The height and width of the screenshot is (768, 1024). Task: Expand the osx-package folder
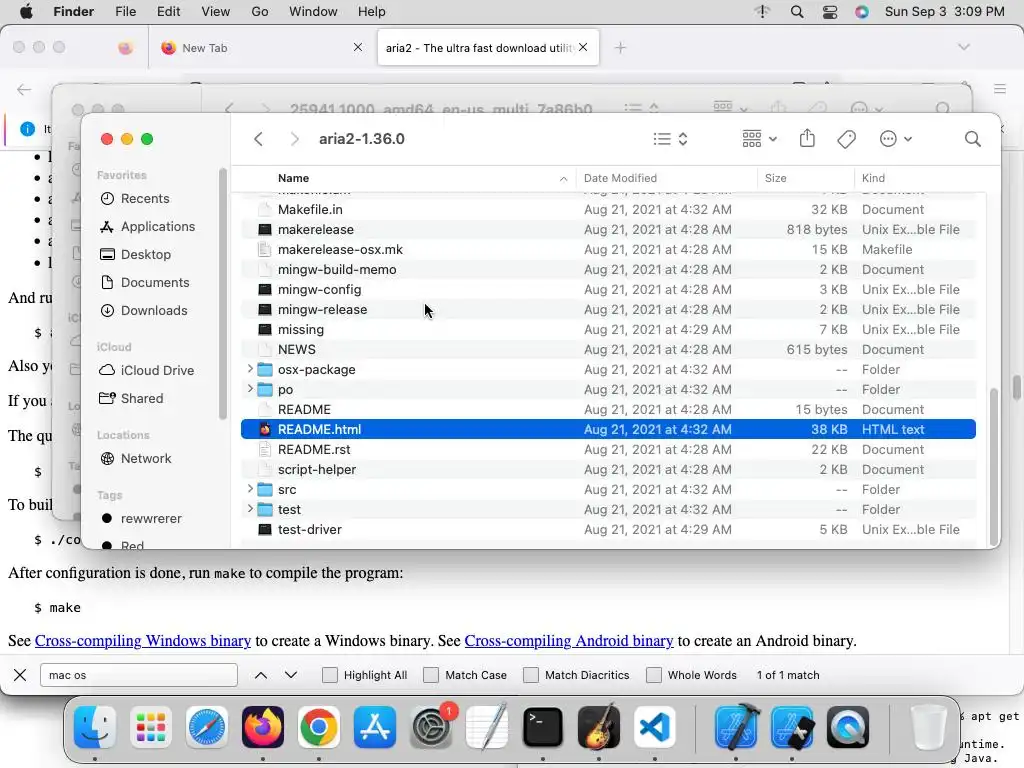pyautogui.click(x=250, y=369)
